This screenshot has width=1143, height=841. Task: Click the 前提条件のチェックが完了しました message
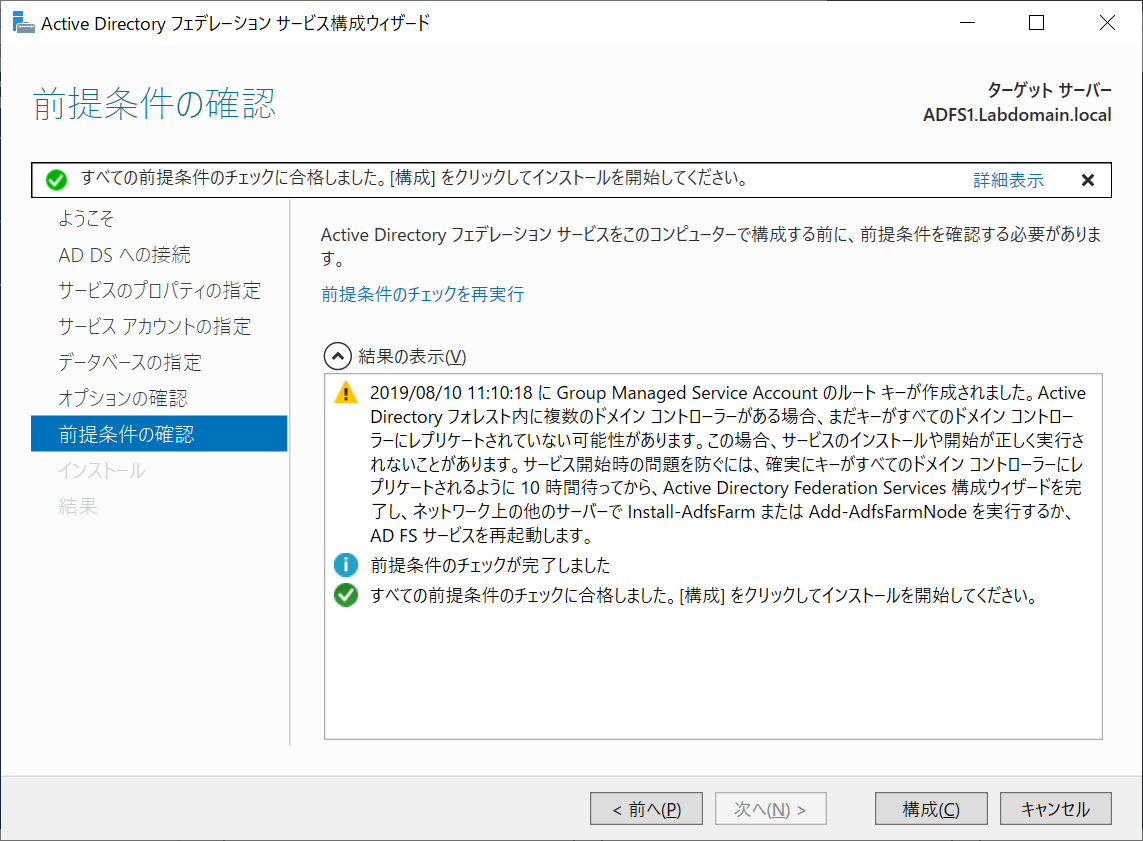tap(490, 566)
